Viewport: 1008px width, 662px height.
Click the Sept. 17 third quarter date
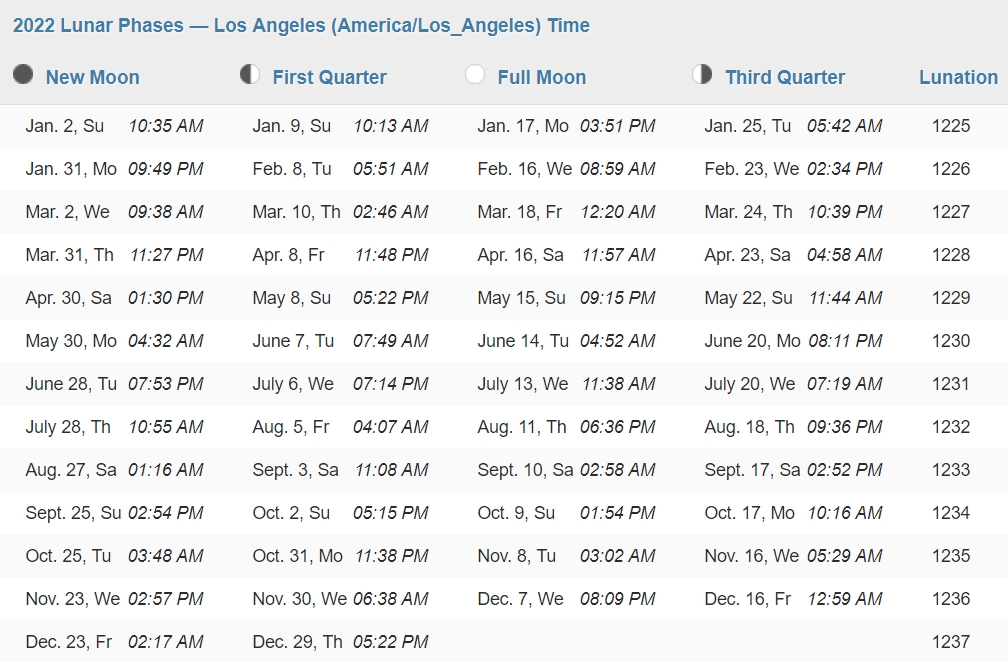click(752, 470)
